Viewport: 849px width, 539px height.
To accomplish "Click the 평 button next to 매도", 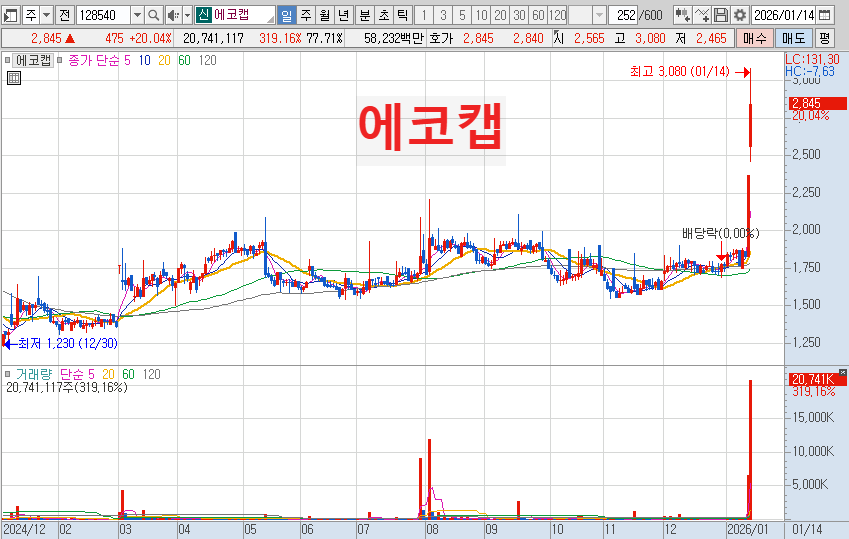I will (x=824, y=38).
